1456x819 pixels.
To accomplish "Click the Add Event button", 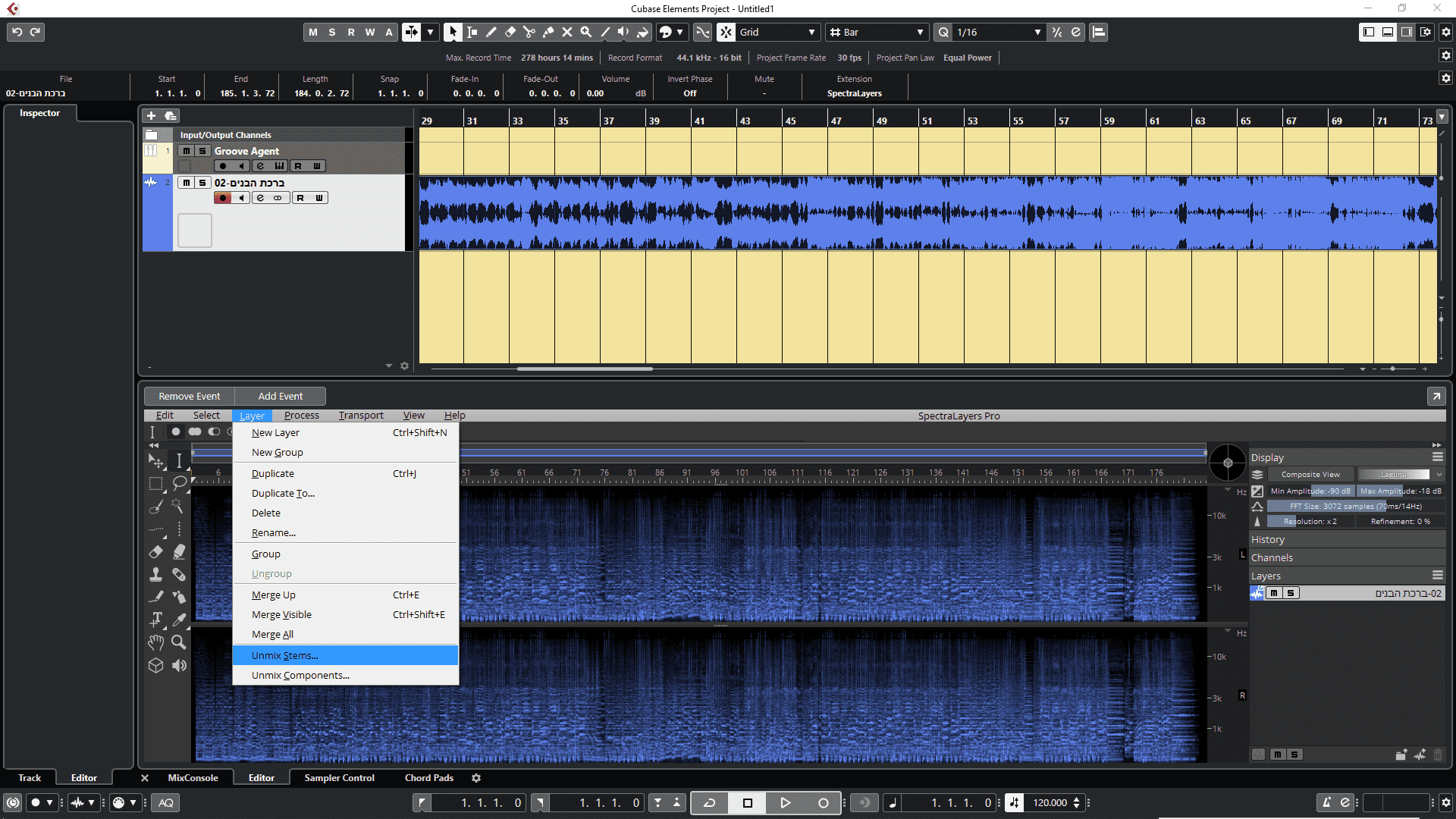I will coord(280,396).
